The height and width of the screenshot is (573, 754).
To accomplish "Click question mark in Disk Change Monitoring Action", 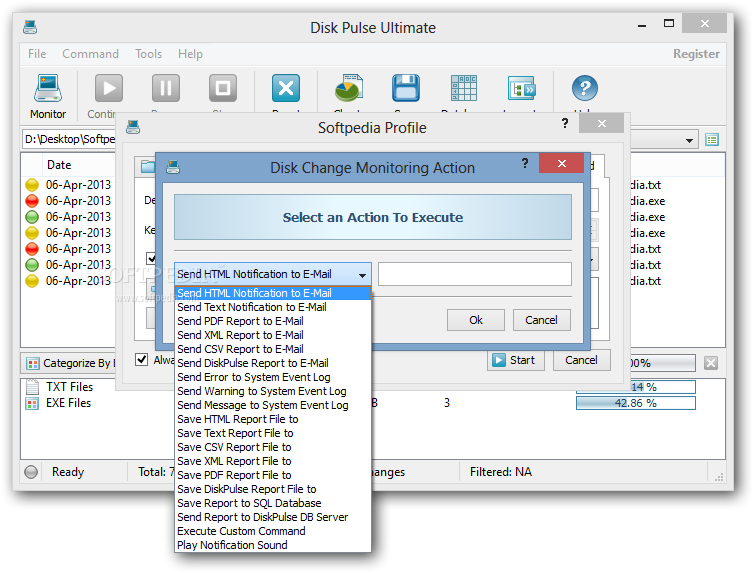I will coord(525,163).
